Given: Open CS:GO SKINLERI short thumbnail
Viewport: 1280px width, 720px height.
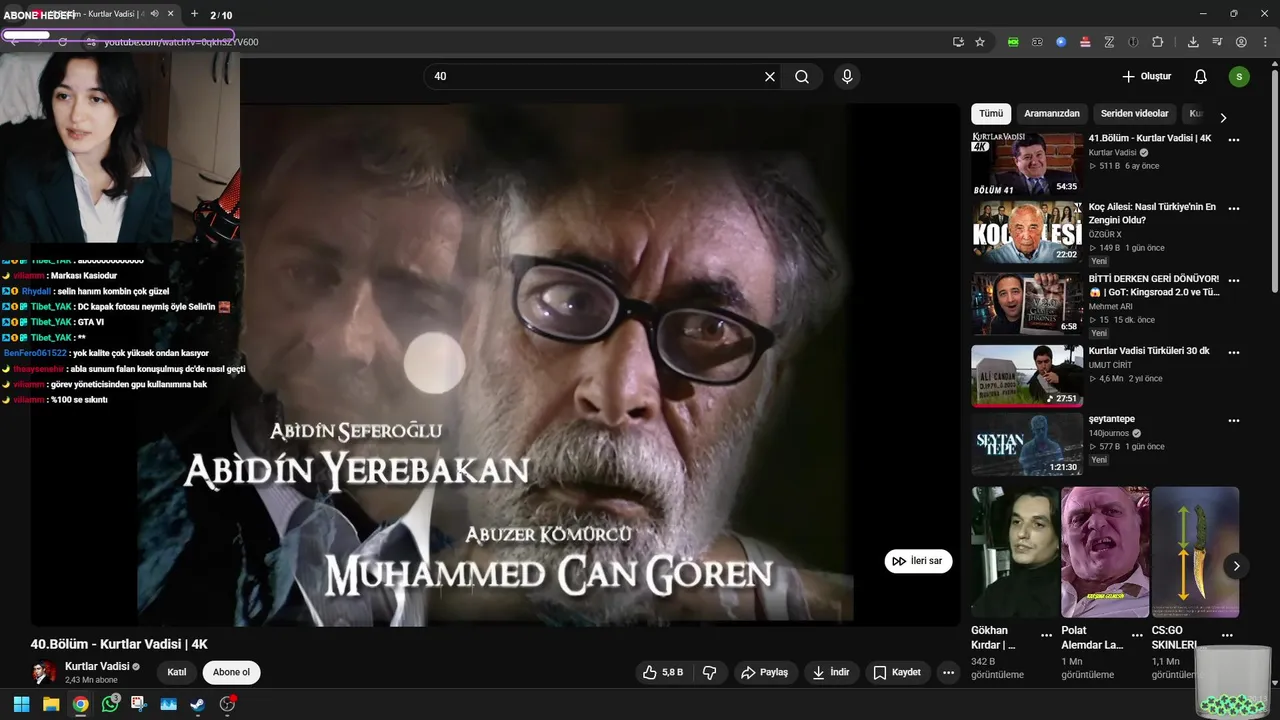Looking at the screenshot, I should pos(1195,552).
